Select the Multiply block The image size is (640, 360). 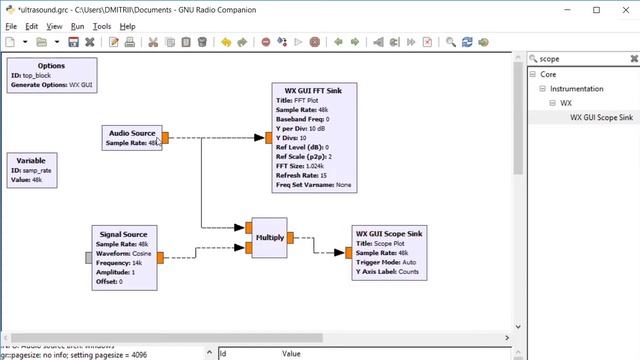[x=269, y=238]
